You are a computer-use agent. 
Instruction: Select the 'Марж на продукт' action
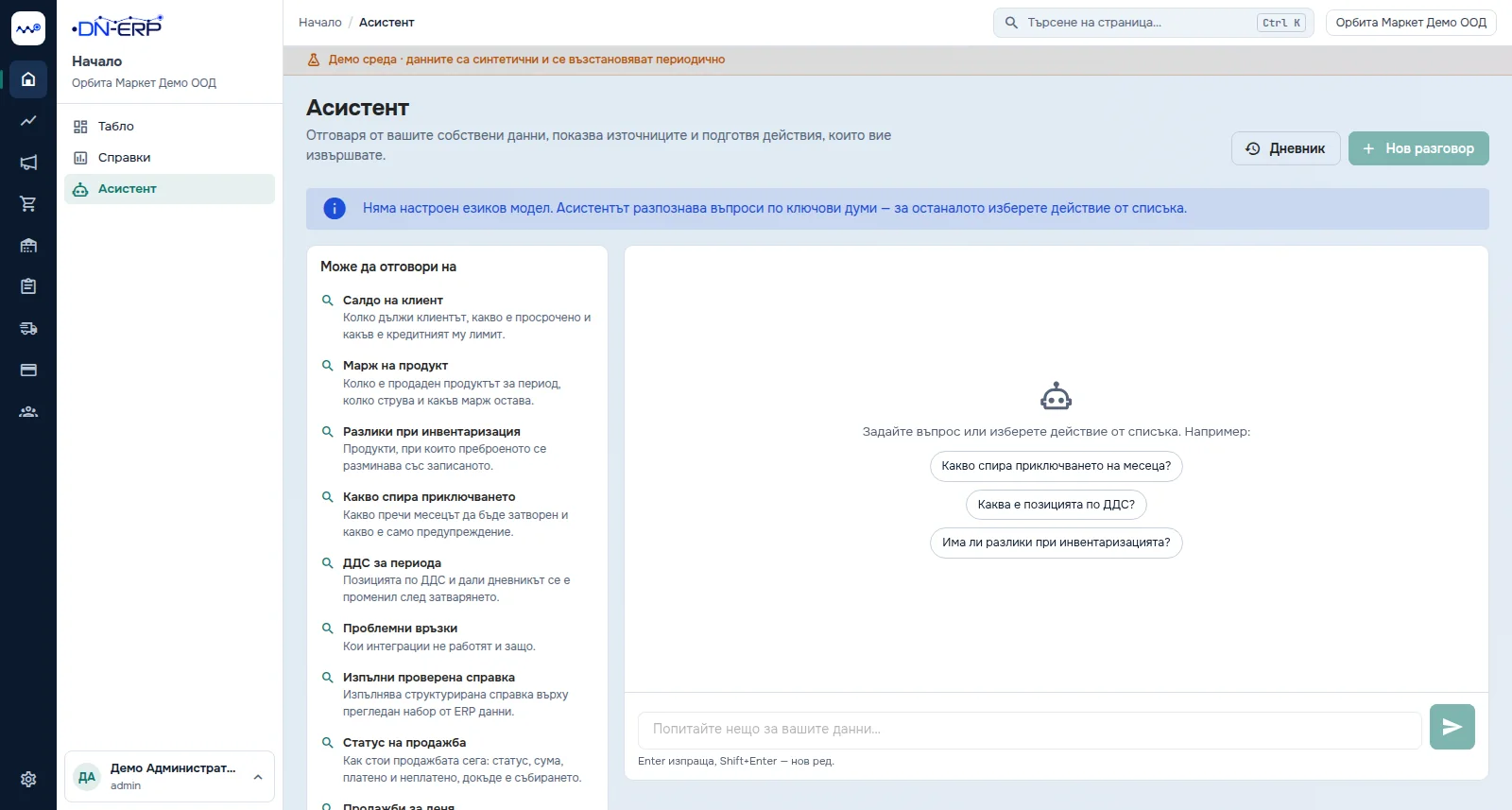[457, 383]
